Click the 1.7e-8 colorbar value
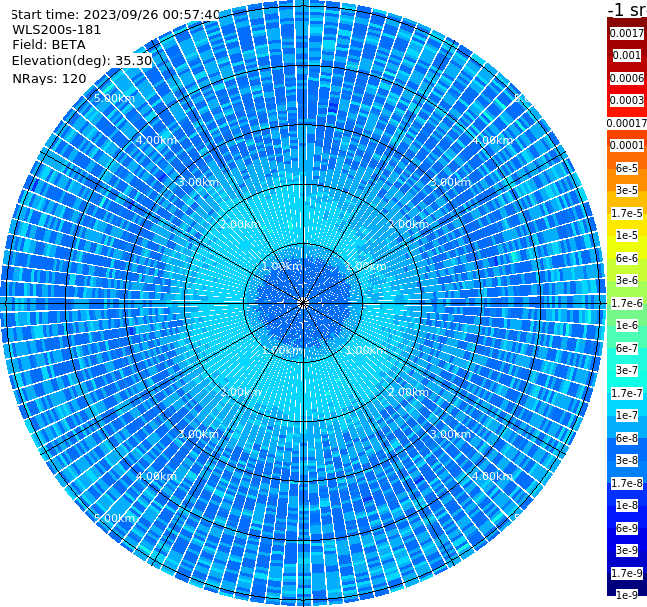 coord(627,483)
